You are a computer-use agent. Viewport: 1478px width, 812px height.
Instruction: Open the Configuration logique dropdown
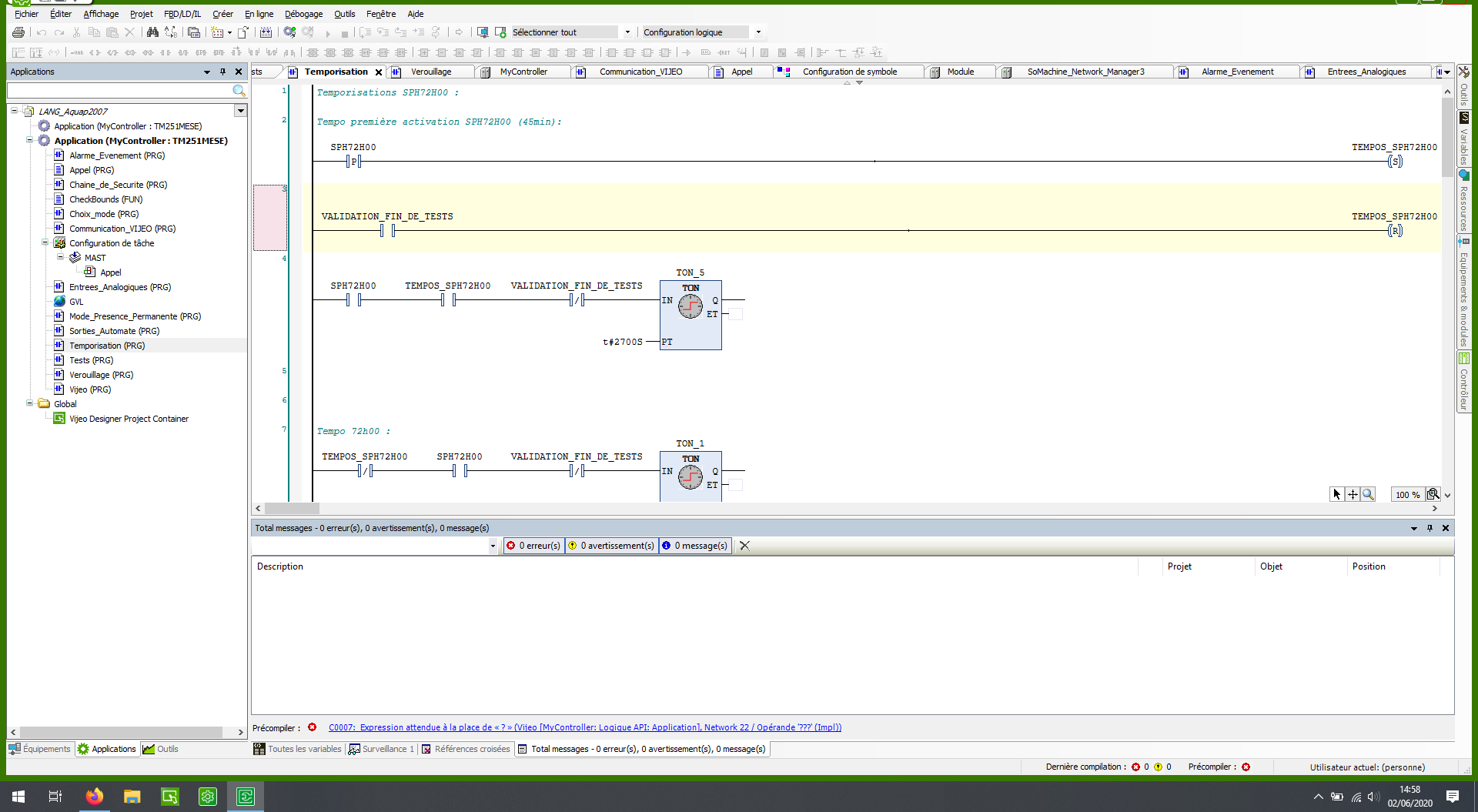[758, 32]
